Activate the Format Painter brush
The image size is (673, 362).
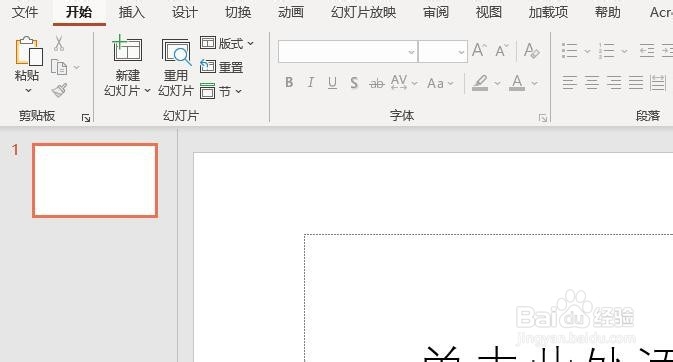point(60,90)
